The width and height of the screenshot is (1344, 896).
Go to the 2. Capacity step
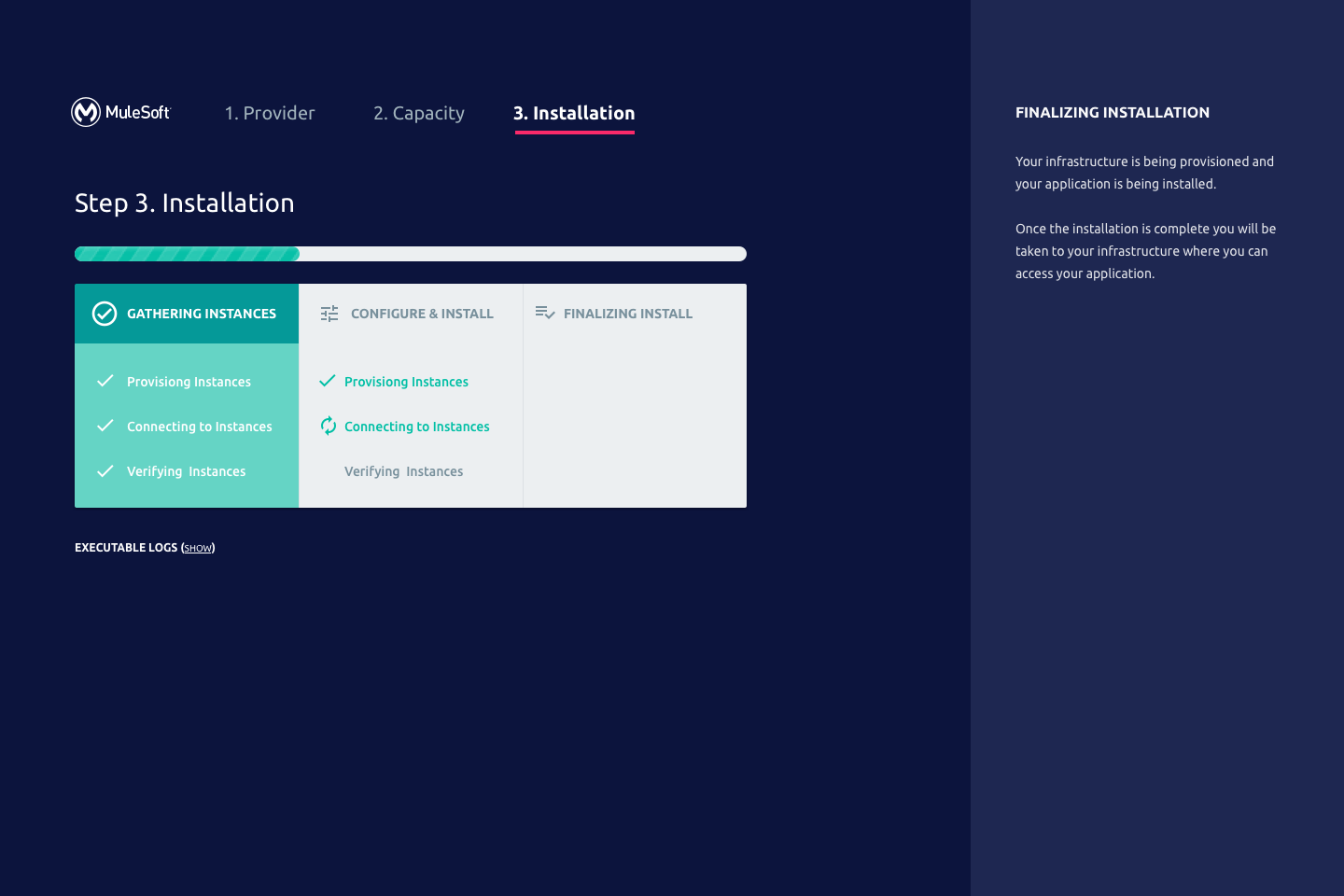pos(419,113)
